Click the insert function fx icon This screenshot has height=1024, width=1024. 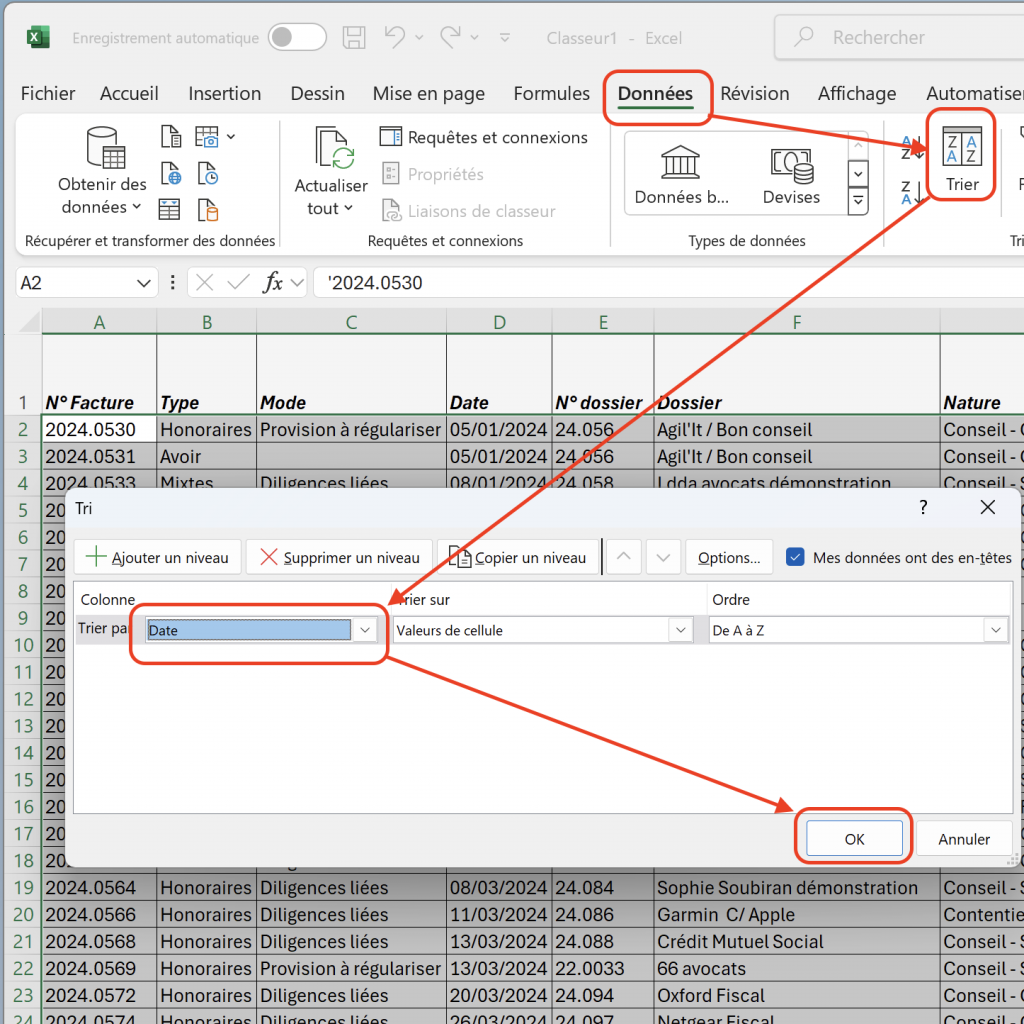(272, 283)
